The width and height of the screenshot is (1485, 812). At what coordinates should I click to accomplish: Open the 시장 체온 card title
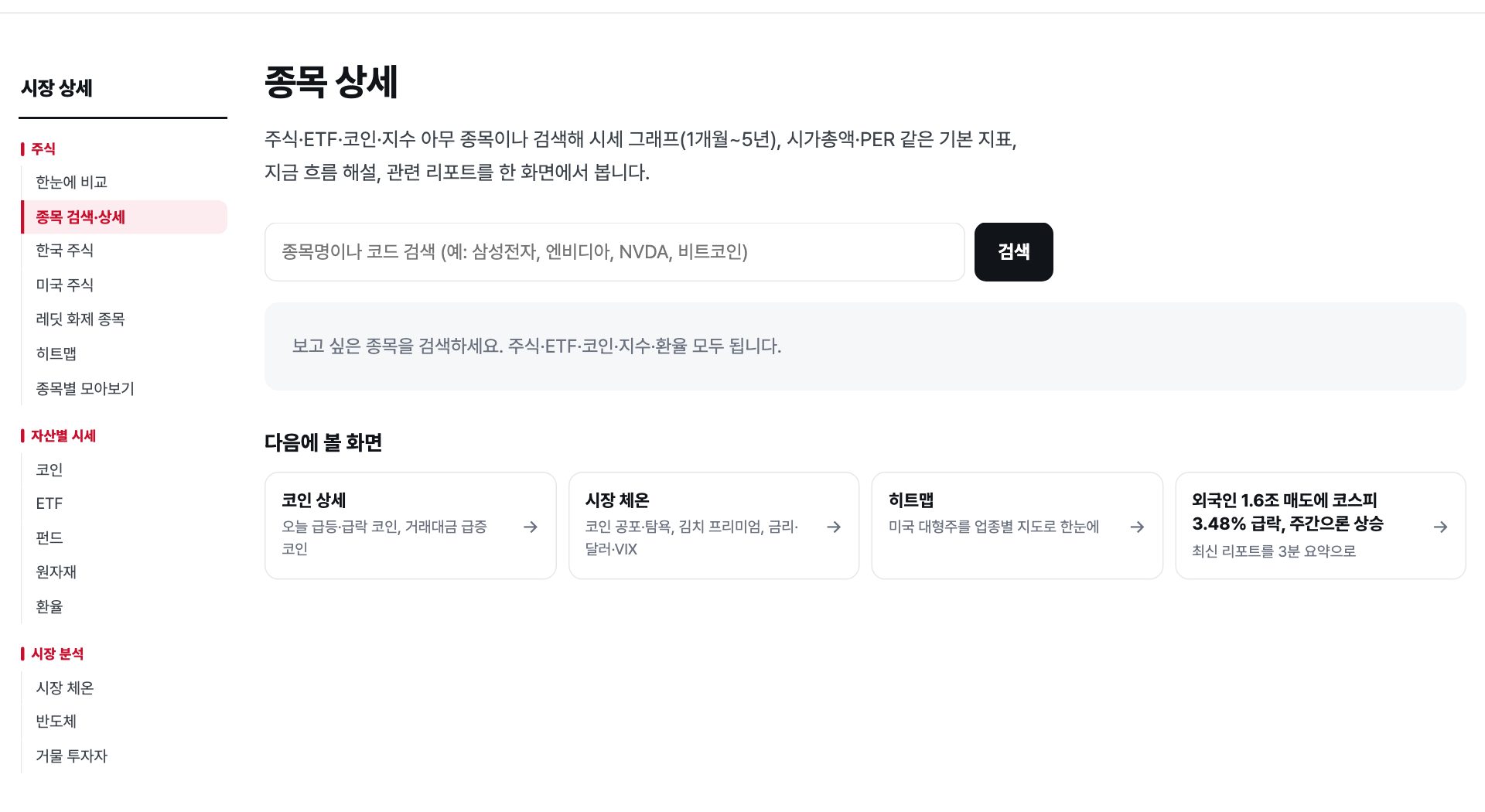pyautogui.click(x=617, y=500)
